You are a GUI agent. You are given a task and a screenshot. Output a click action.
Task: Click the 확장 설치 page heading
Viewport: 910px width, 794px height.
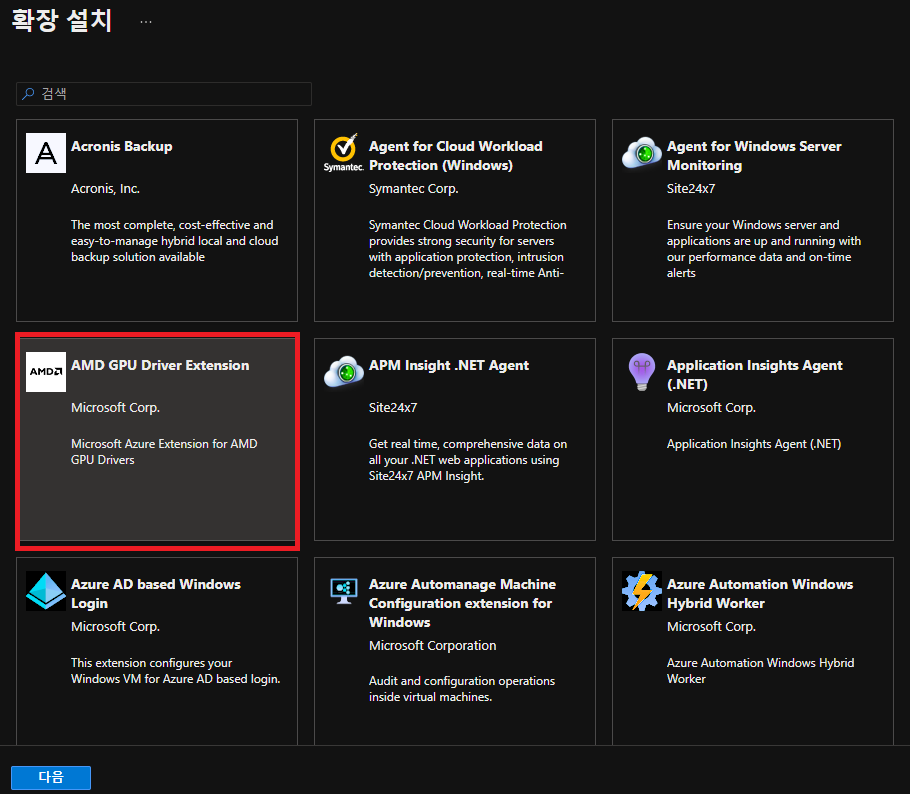tap(62, 20)
